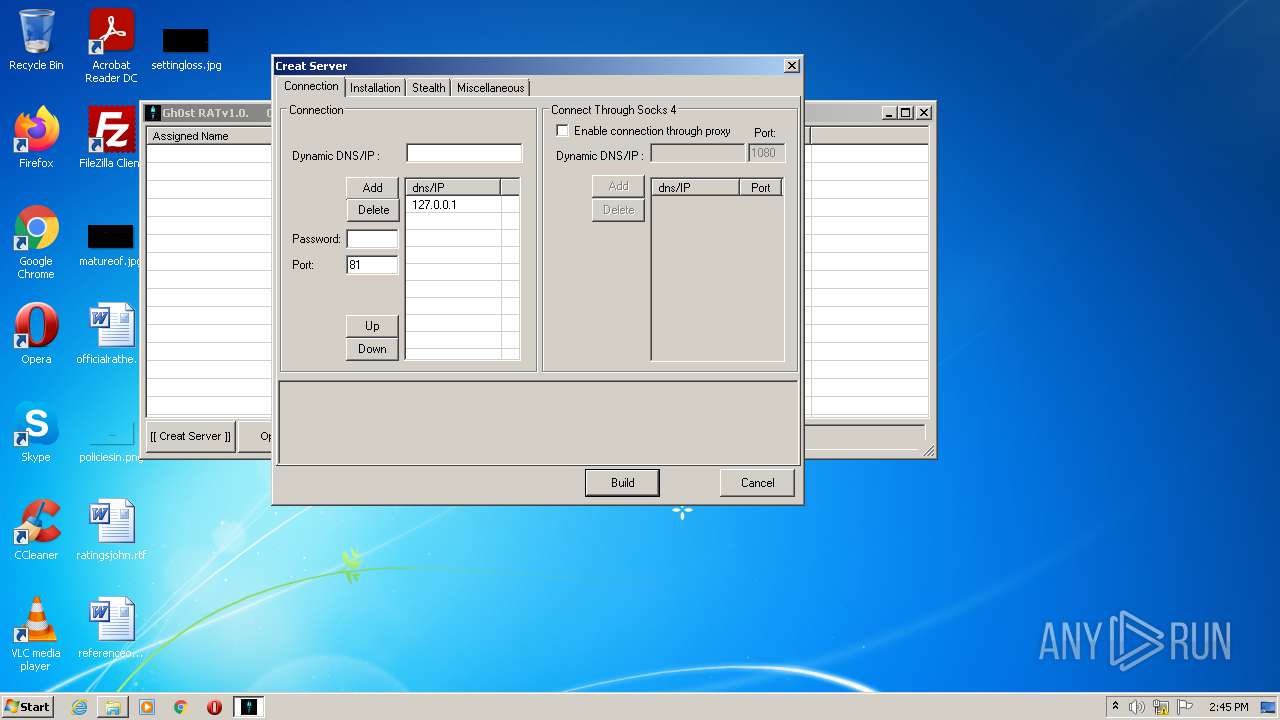Focus the Password field
The width and height of the screenshot is (1280, 720).
click(372, 239)
